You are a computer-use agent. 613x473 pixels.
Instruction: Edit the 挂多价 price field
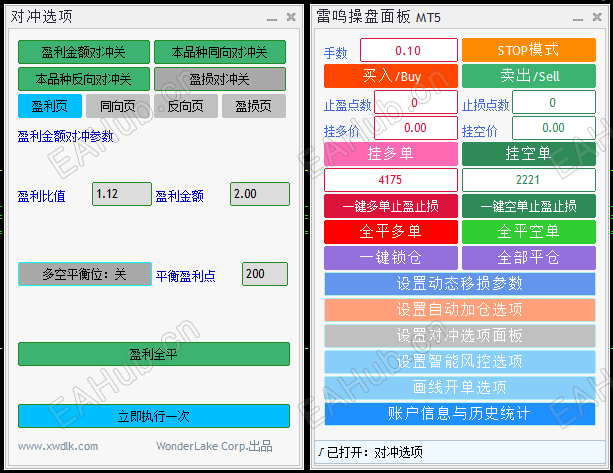(416, 128)
